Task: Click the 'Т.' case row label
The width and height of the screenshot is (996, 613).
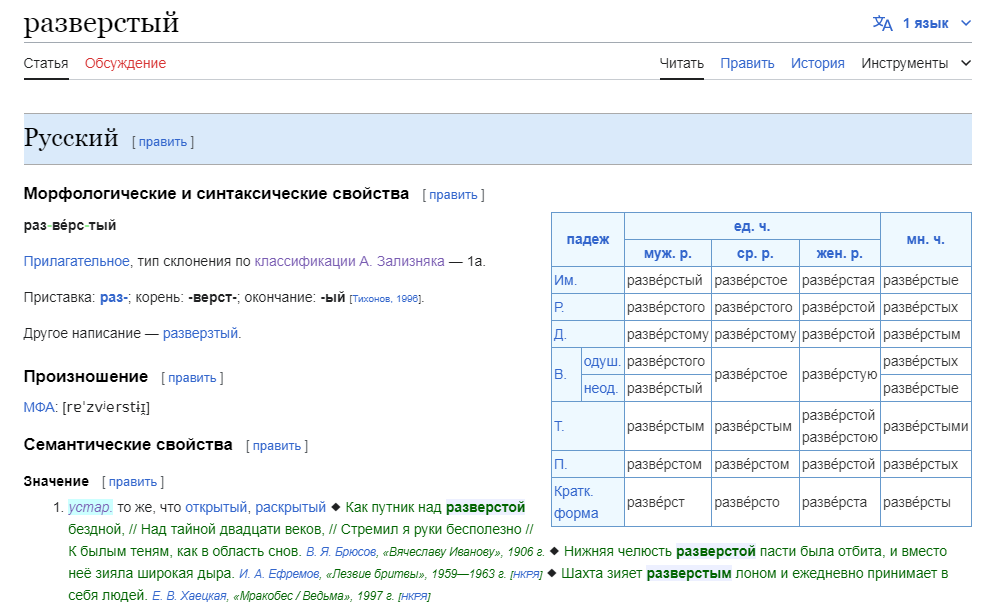Action: [x=559, y=426]
